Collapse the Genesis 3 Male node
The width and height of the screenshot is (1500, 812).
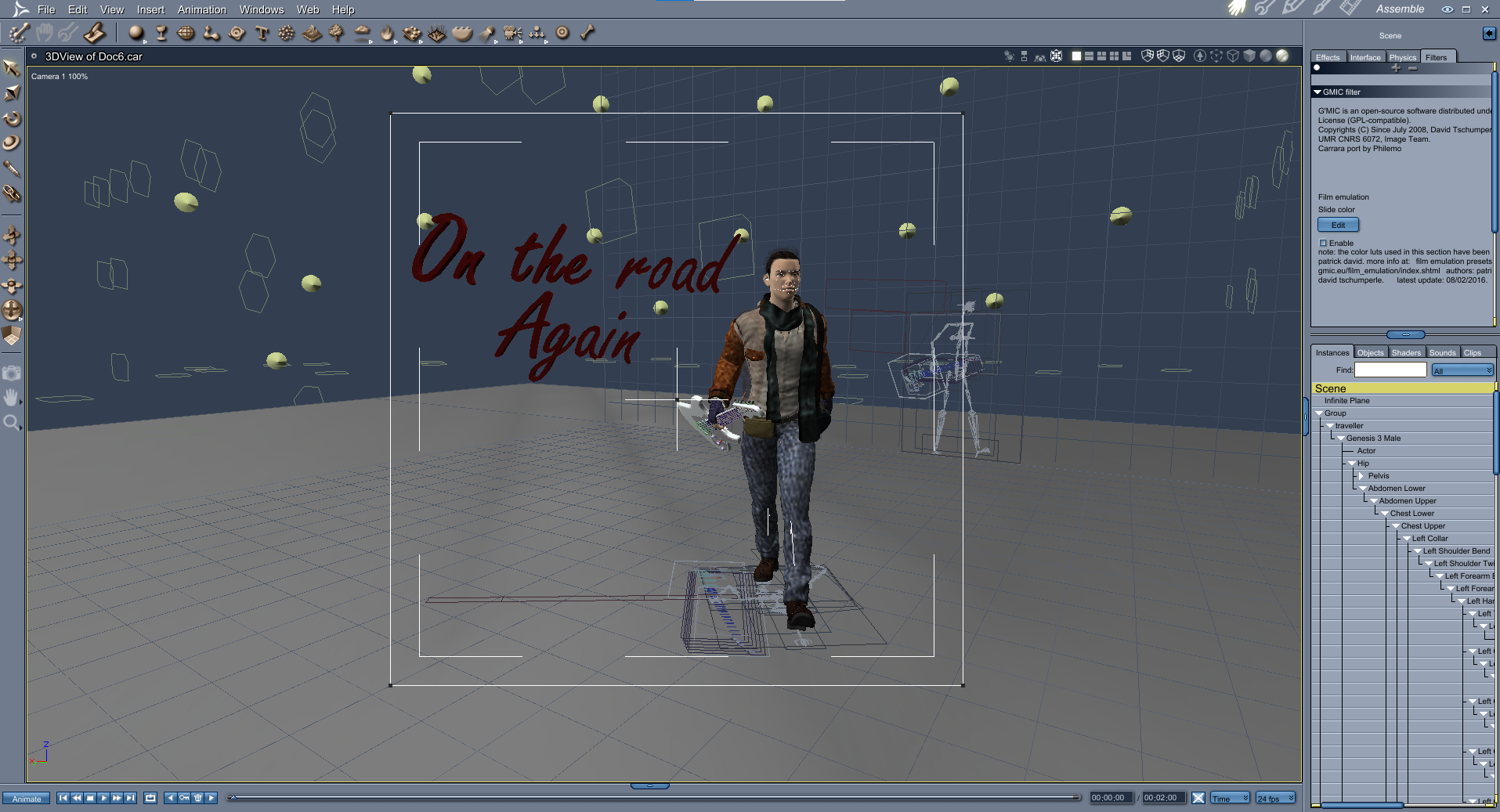[x=1341, y=438]
